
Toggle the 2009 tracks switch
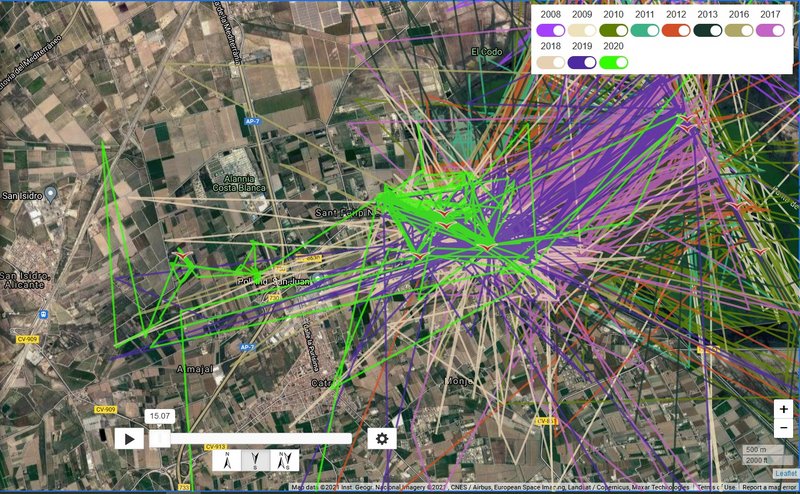tap(582, 31)
